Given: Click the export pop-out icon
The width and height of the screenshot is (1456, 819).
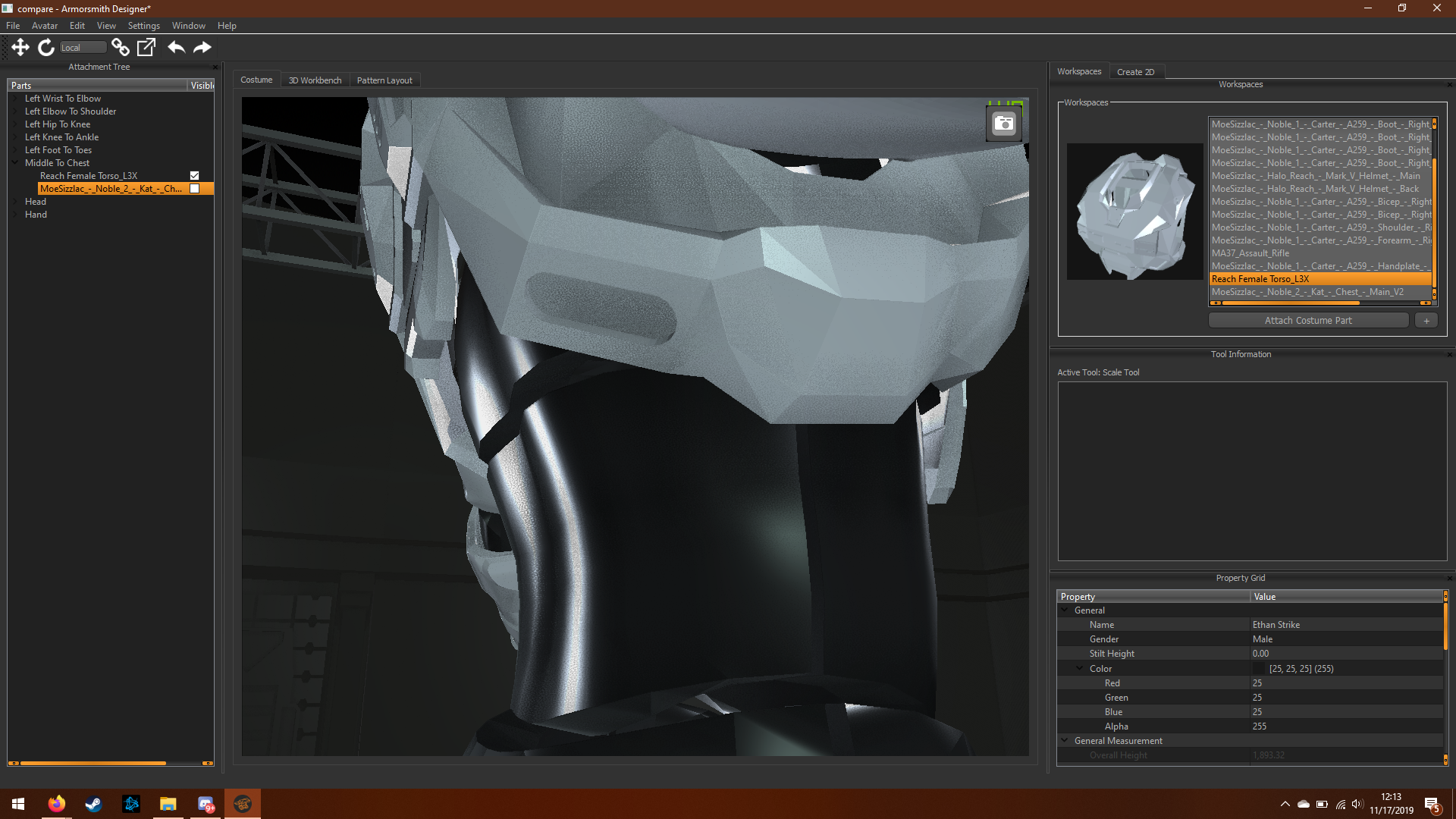Looking at the screenshot, I should (146, 47).
